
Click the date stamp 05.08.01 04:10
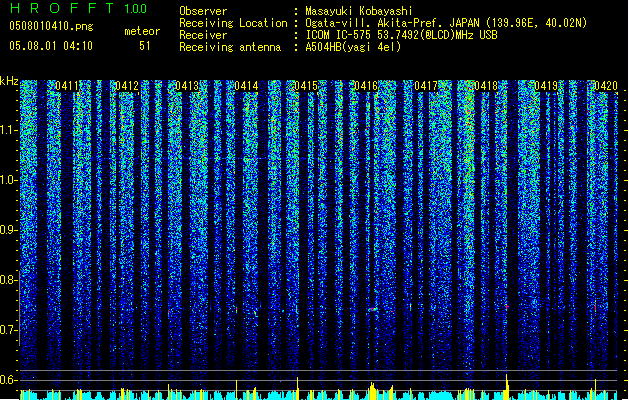pyautogui.click(x=51, y=46)
